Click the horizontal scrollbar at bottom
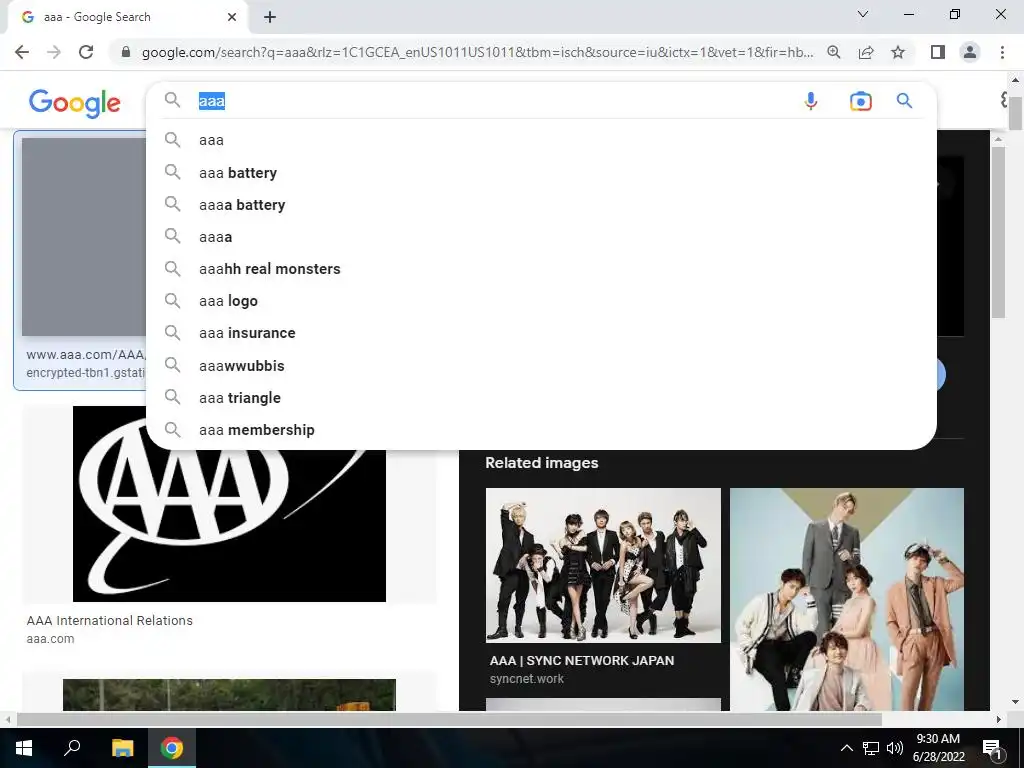This screenshot has width=1024, height=768. (449, 719)
